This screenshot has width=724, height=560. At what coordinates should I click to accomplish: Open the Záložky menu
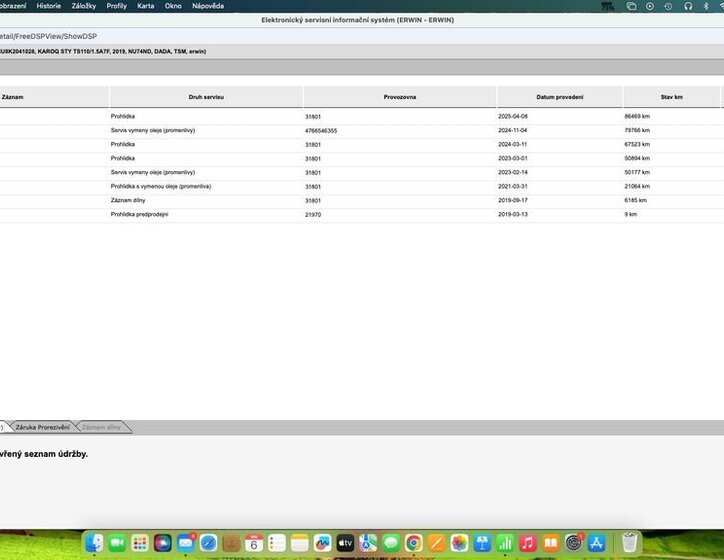pos(84,6)
